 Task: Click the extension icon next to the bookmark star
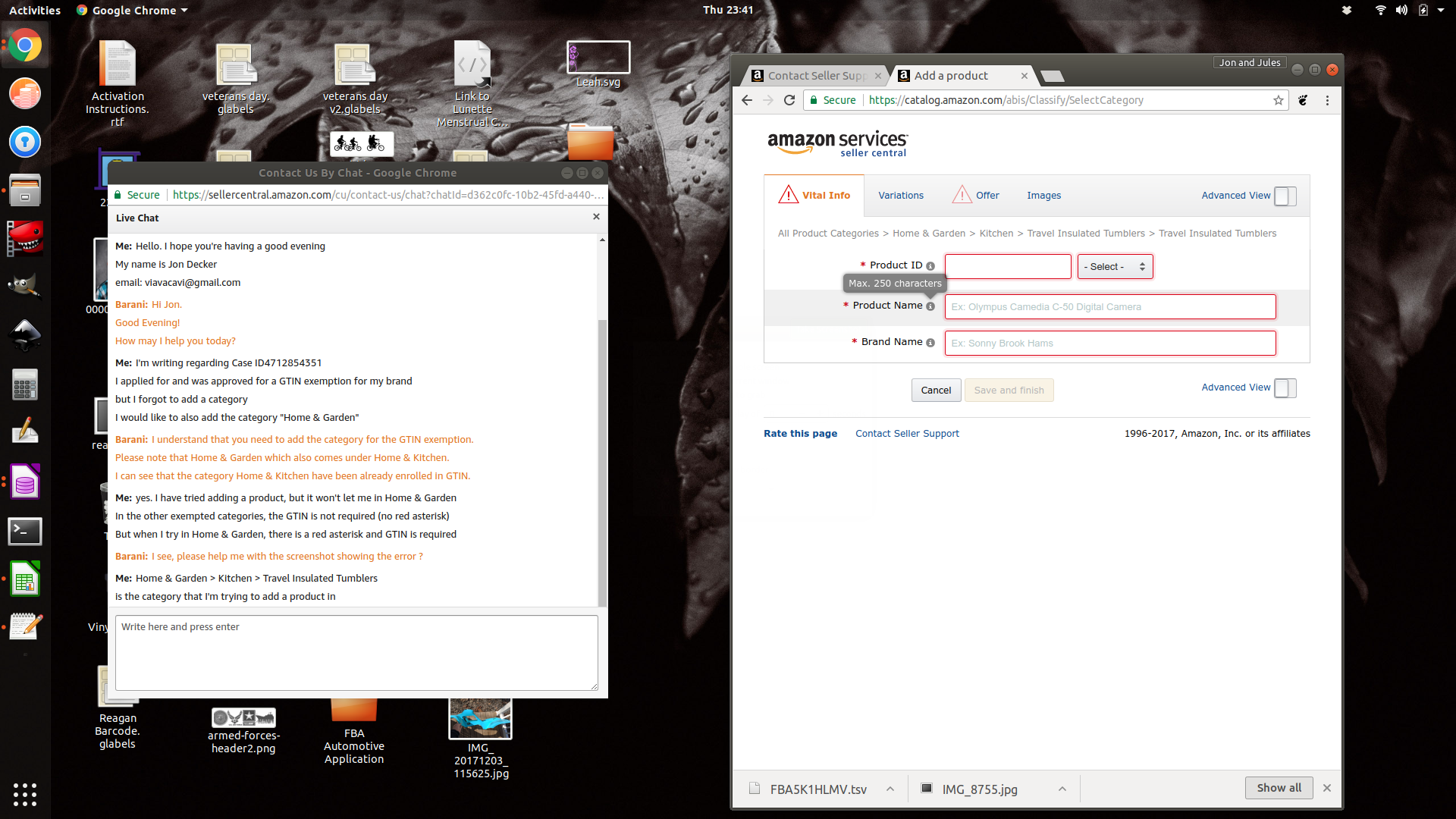[x=1303, y=100]
